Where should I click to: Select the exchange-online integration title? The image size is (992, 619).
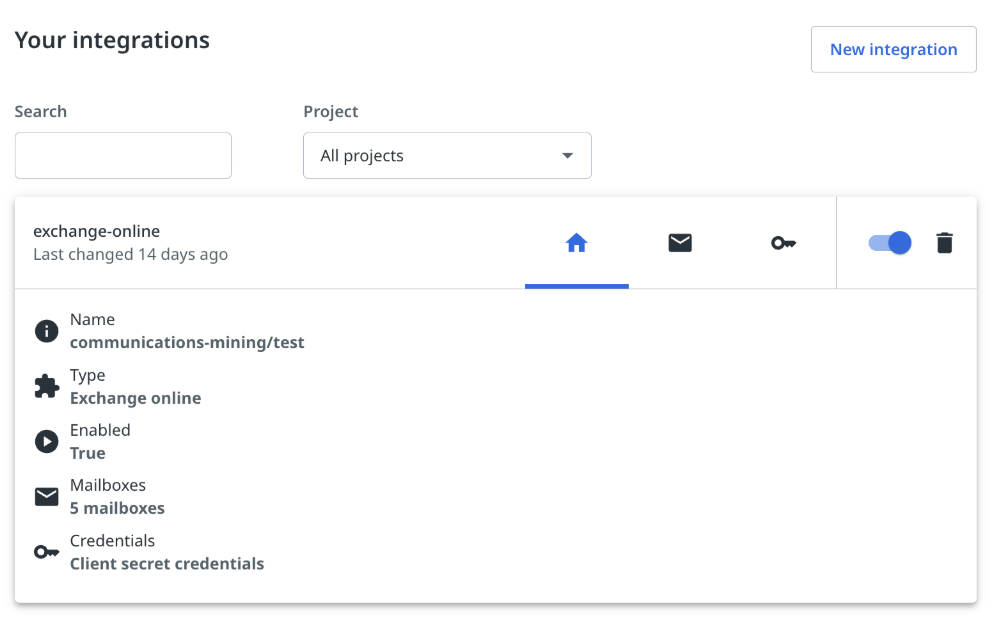tap(96, 231)
